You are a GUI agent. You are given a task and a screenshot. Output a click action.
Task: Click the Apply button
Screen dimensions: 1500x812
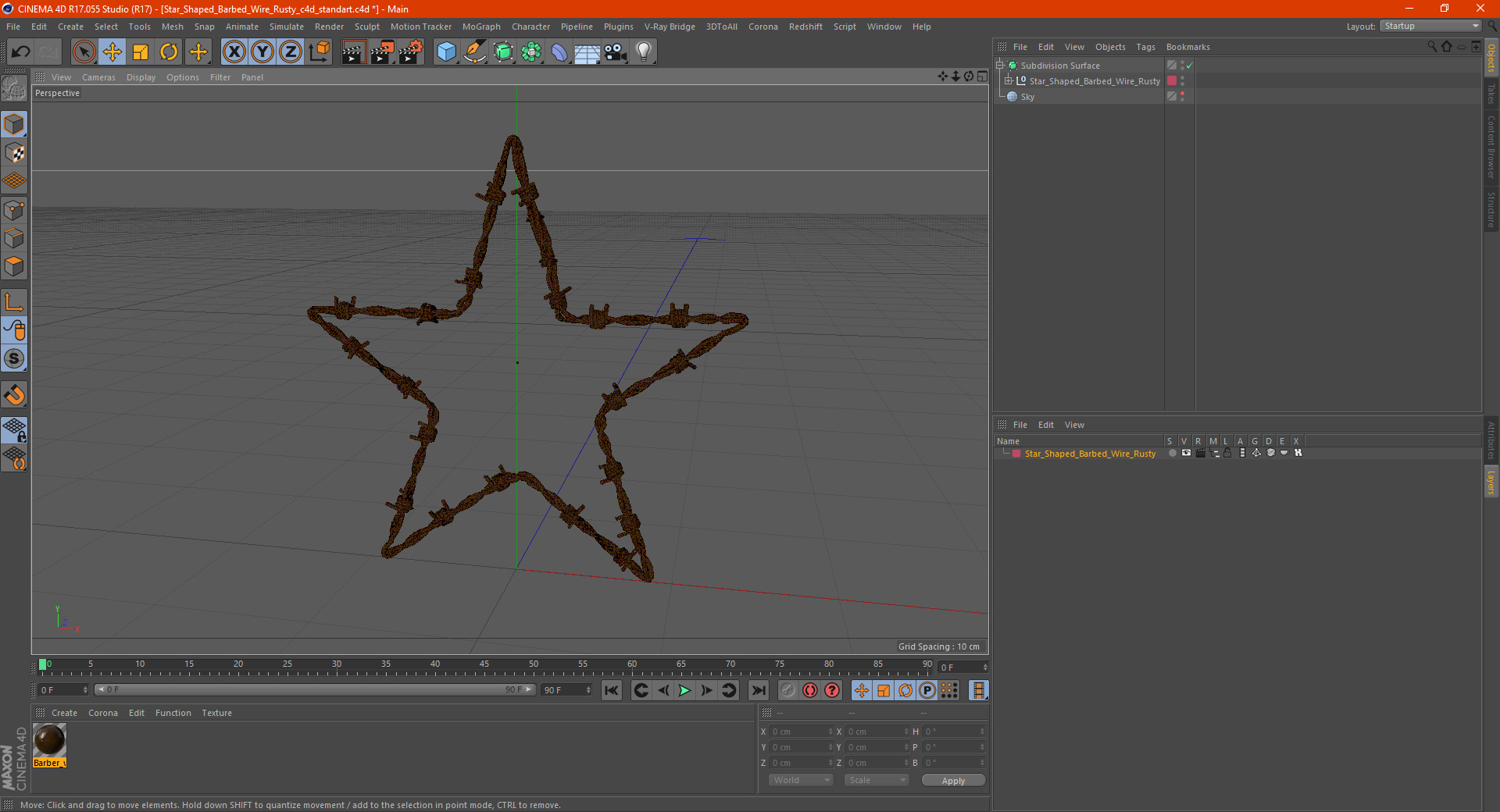point(953,781)
